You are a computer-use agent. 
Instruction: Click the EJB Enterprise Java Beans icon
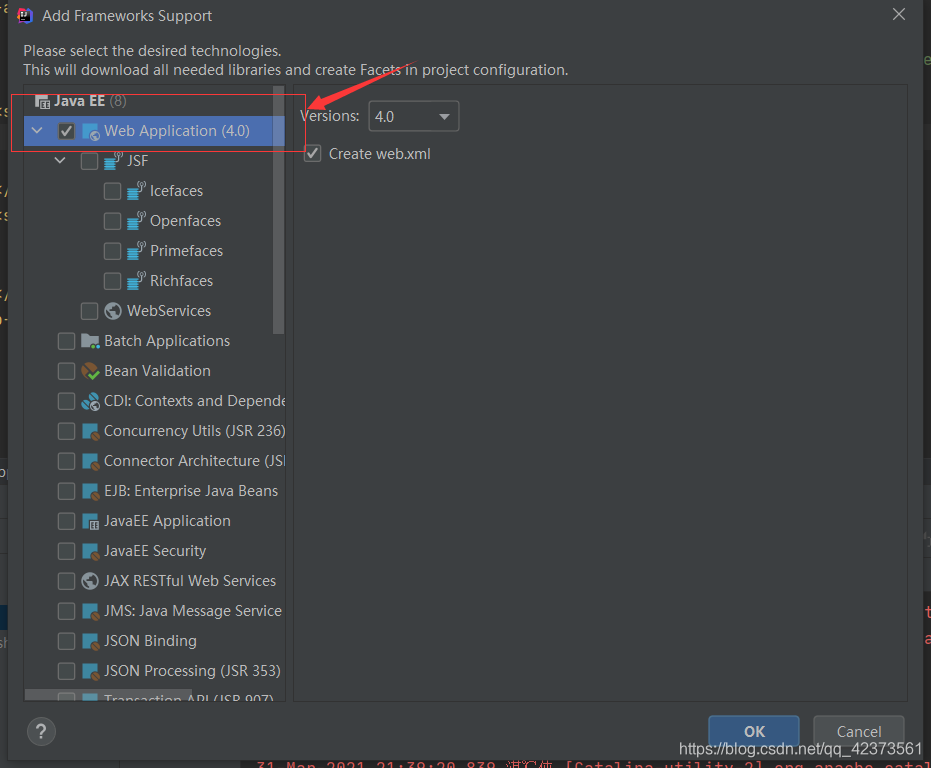point(90,492)
